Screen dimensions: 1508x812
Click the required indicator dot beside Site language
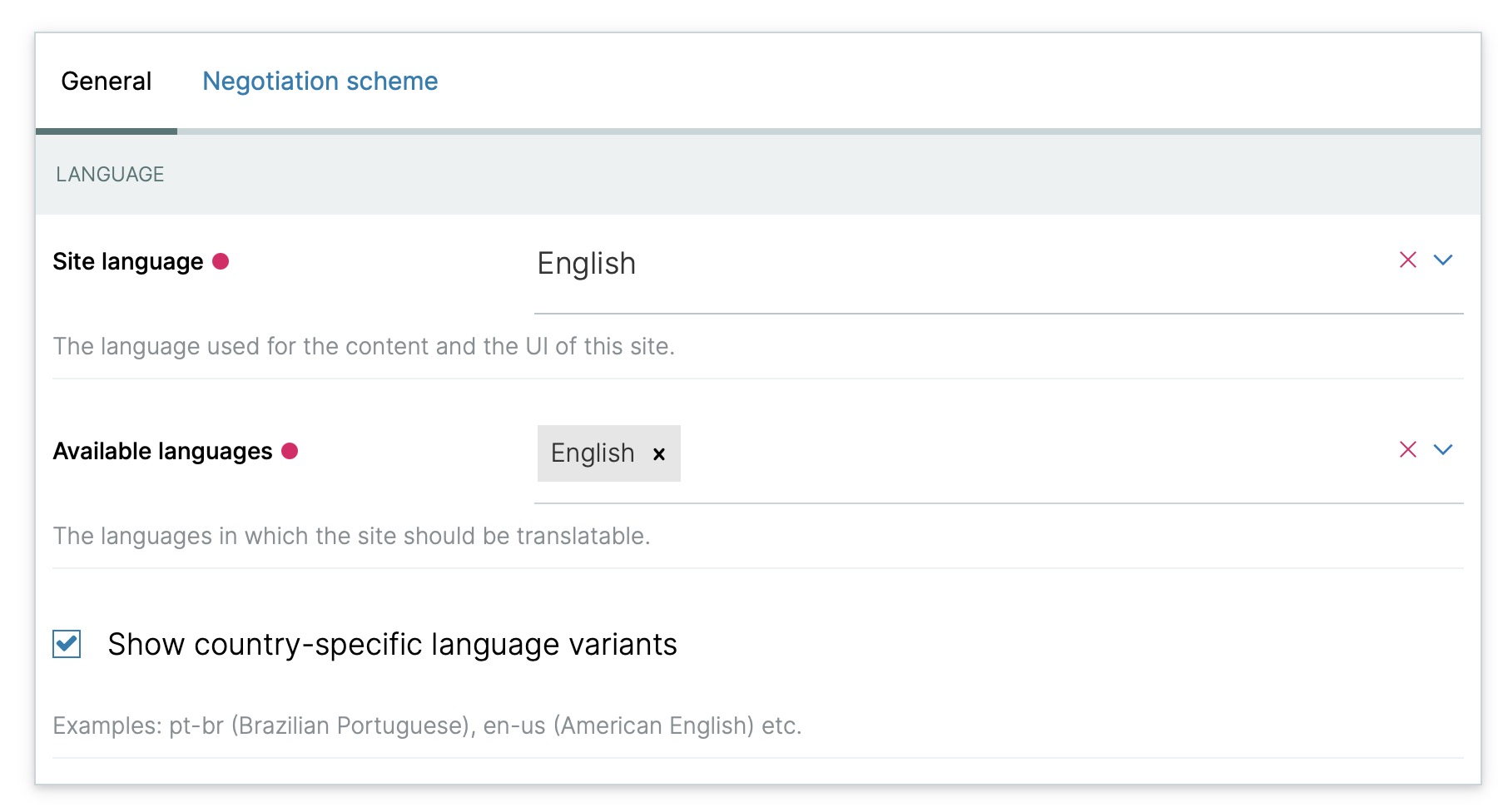click(x=221, y=262)
